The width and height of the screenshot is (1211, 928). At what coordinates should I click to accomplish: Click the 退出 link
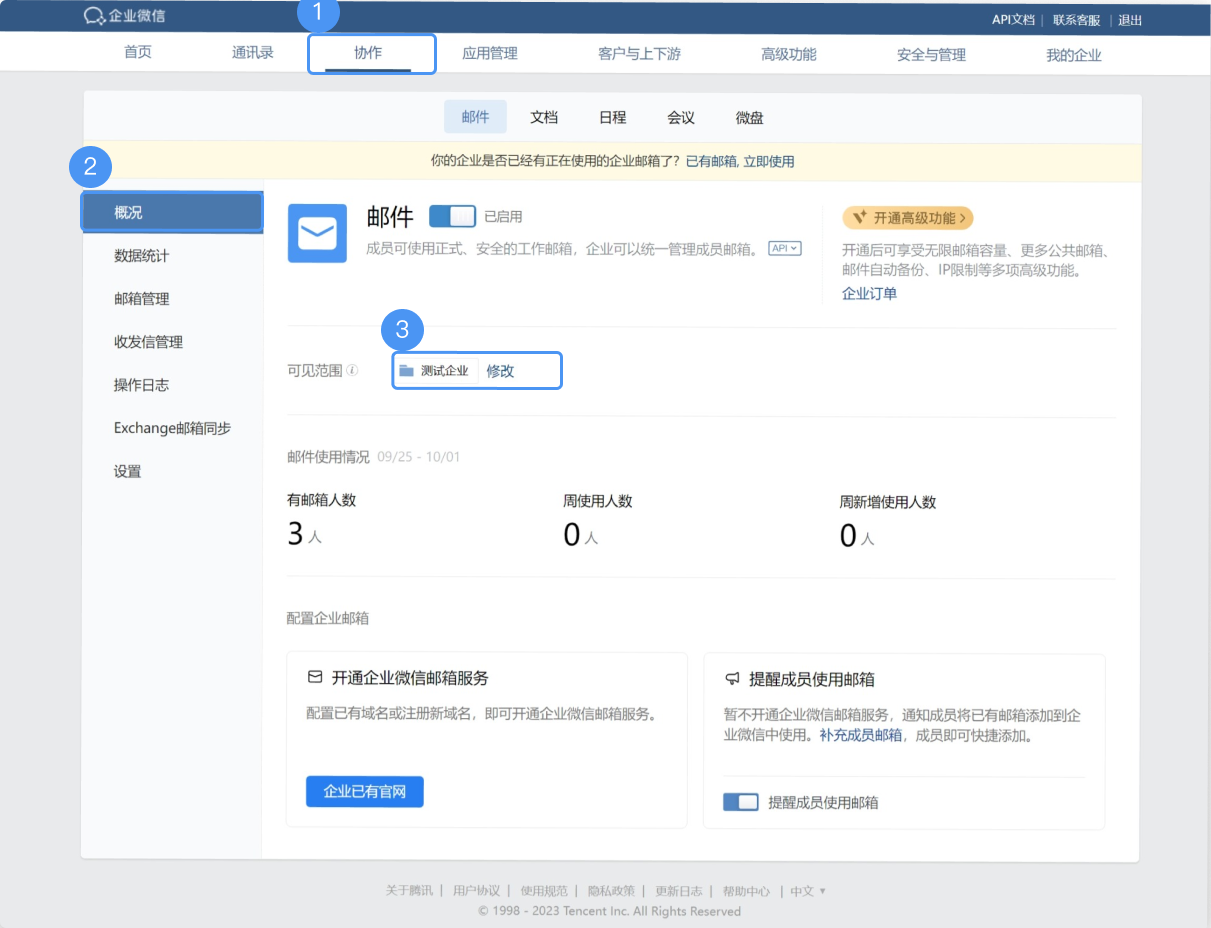click(1130, 20)
